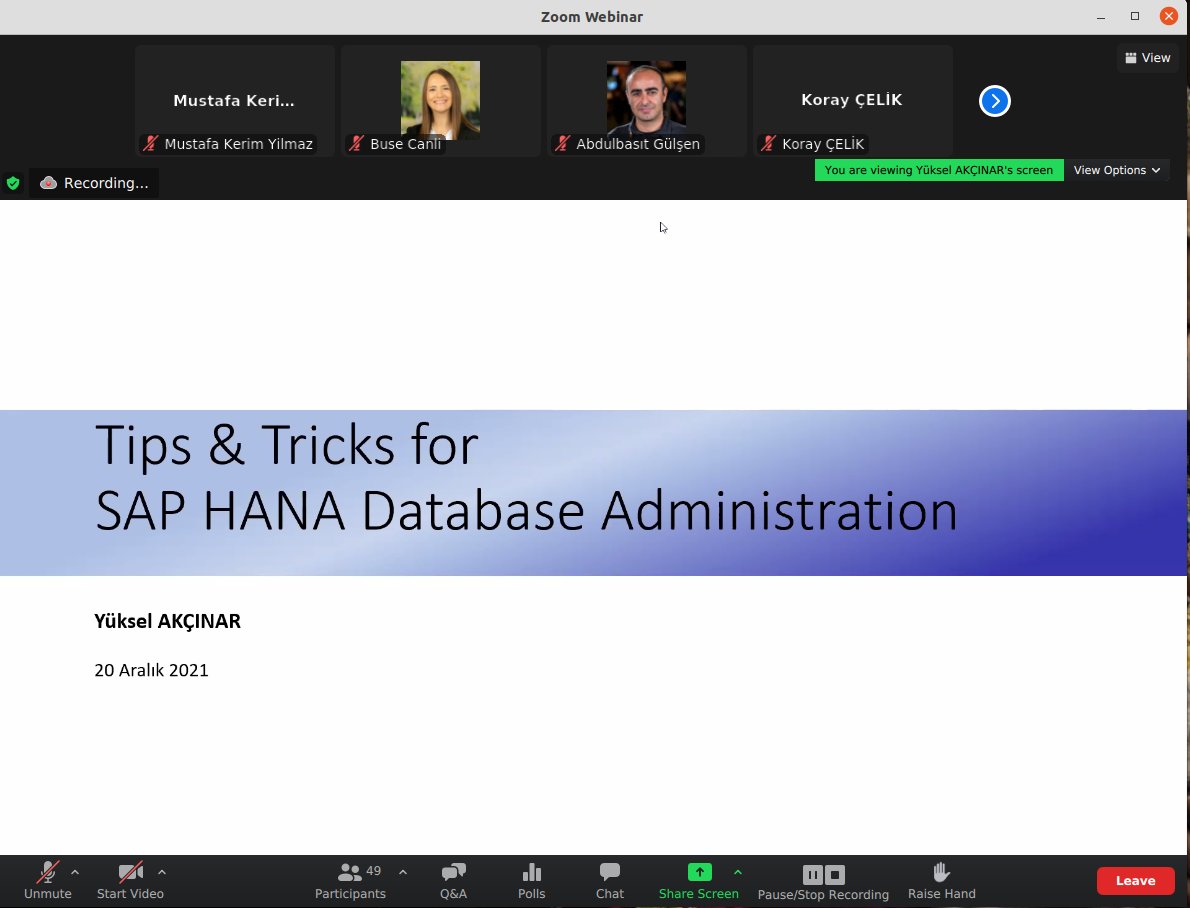Click presenter name Yüksel AKÇINAR on slide
1190x908 pixels.
(x=167, y=622)
